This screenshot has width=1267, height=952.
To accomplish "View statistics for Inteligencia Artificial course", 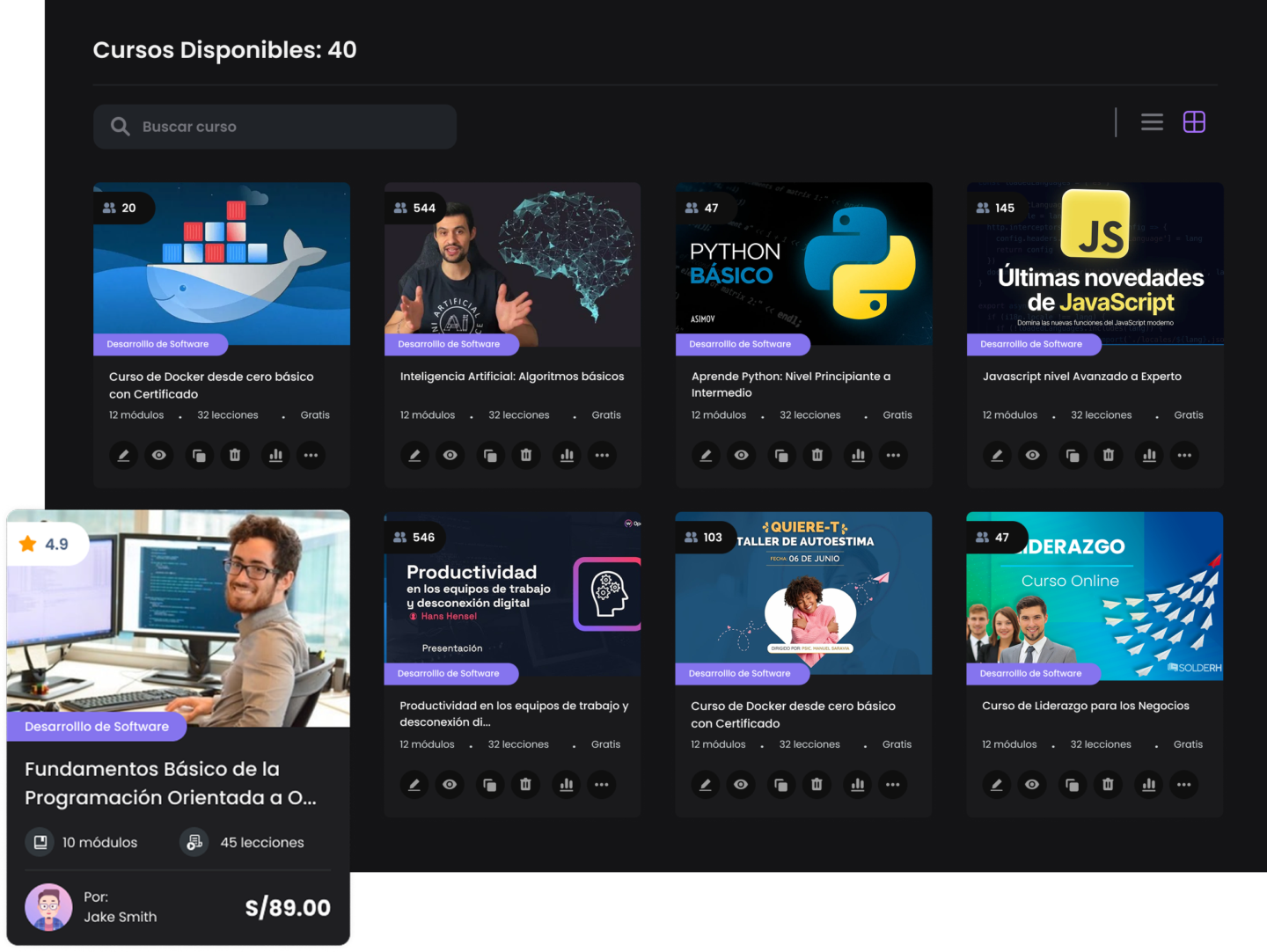I will 567,455.
